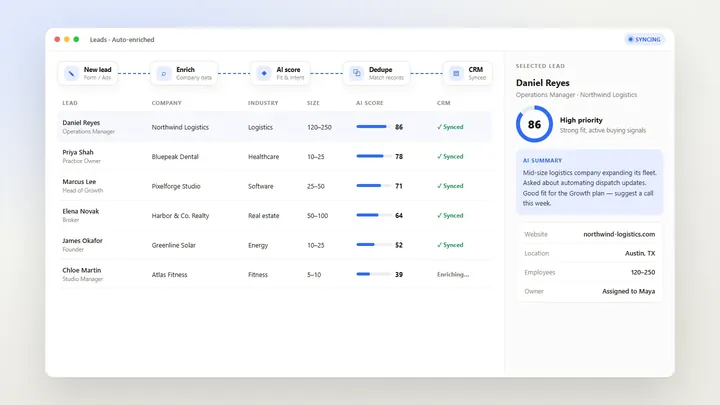
Task: Click the Dedupe copy icon
Action: 356,73
